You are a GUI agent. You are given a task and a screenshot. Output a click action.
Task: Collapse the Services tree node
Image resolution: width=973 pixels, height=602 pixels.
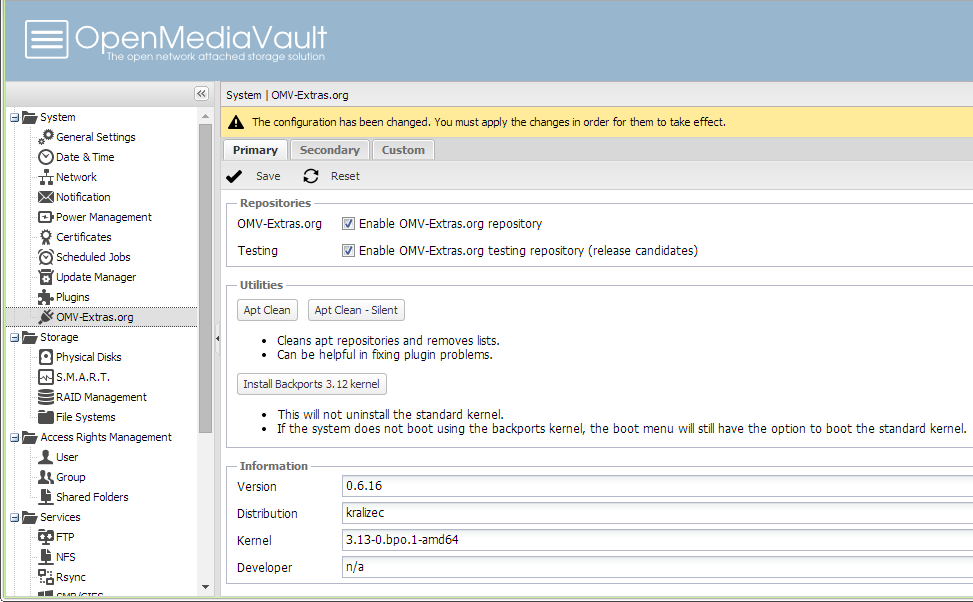coord(14,517)
